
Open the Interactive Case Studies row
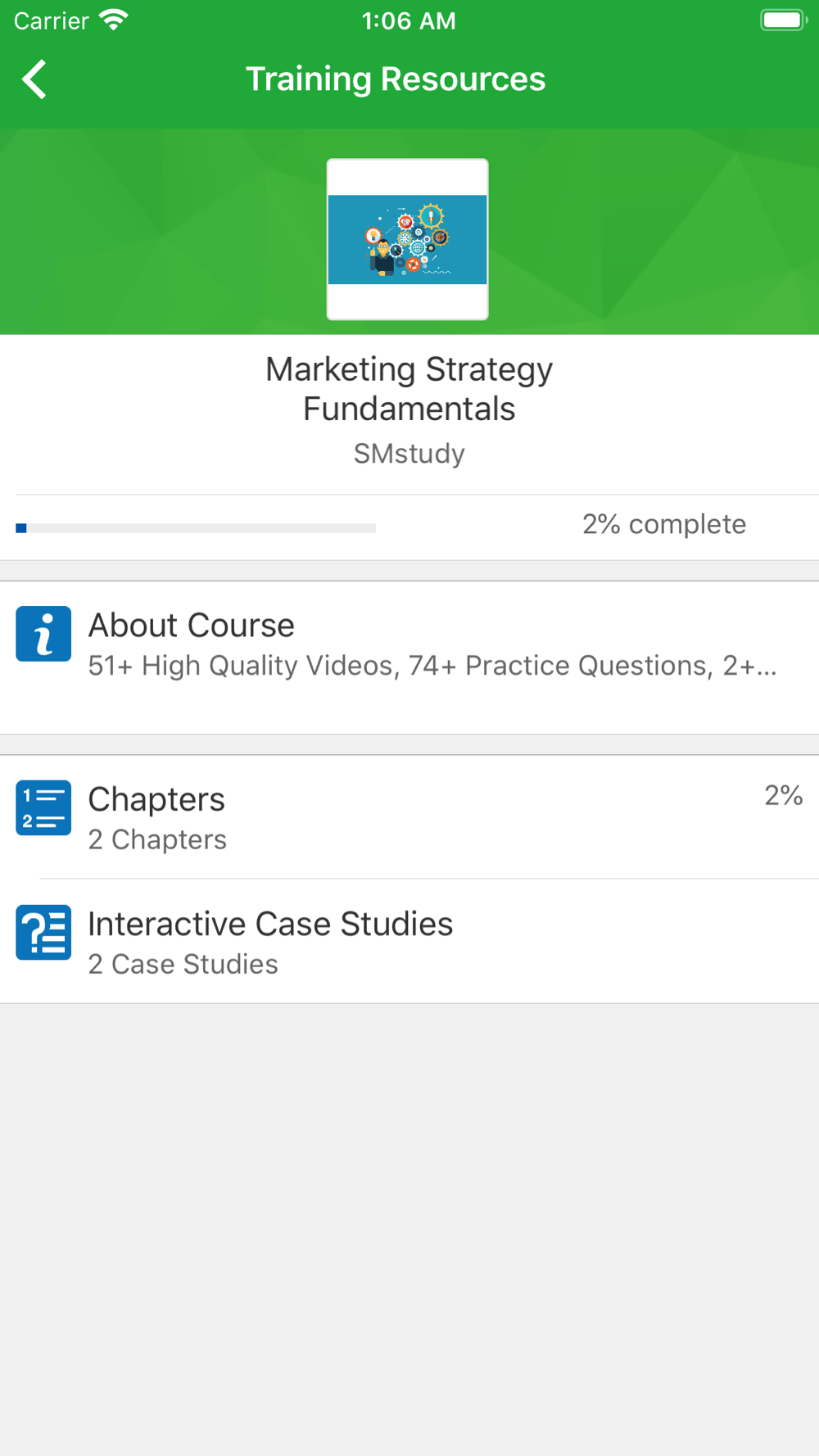409,942
